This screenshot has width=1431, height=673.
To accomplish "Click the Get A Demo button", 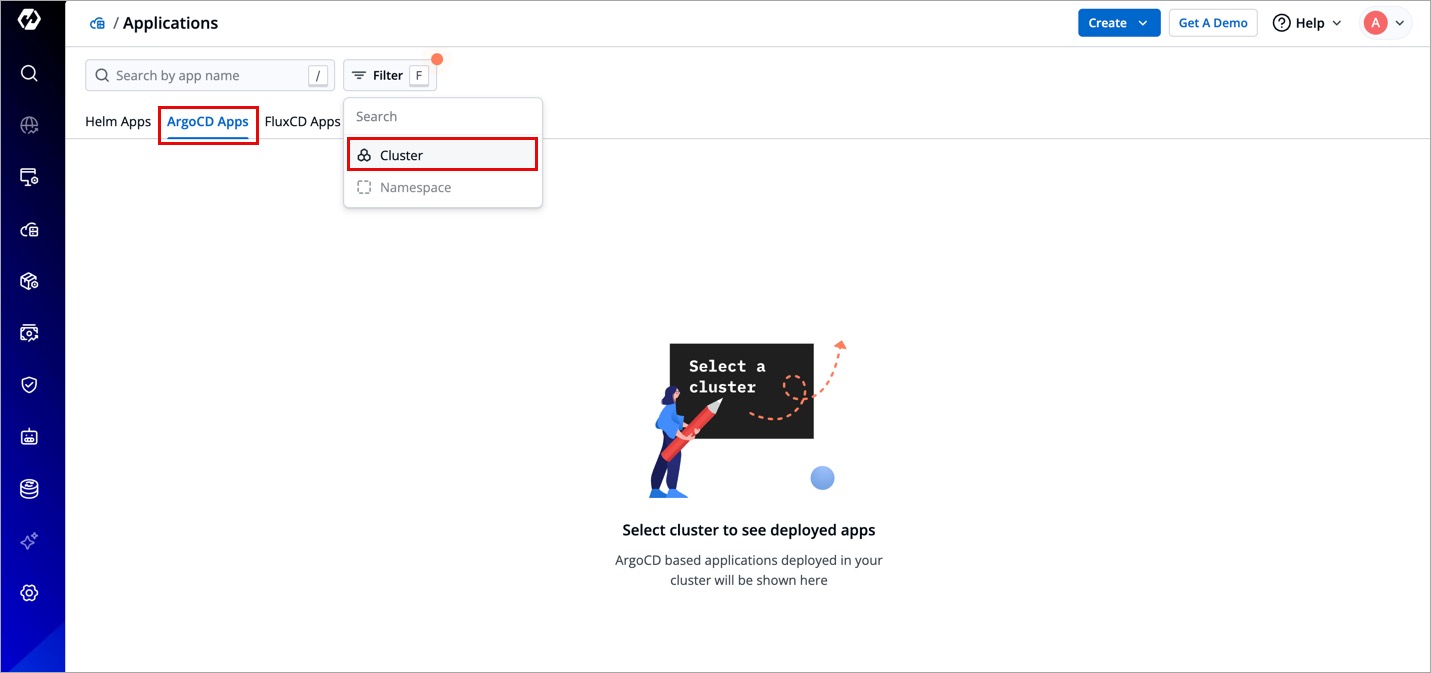I will pos(1212,23).
